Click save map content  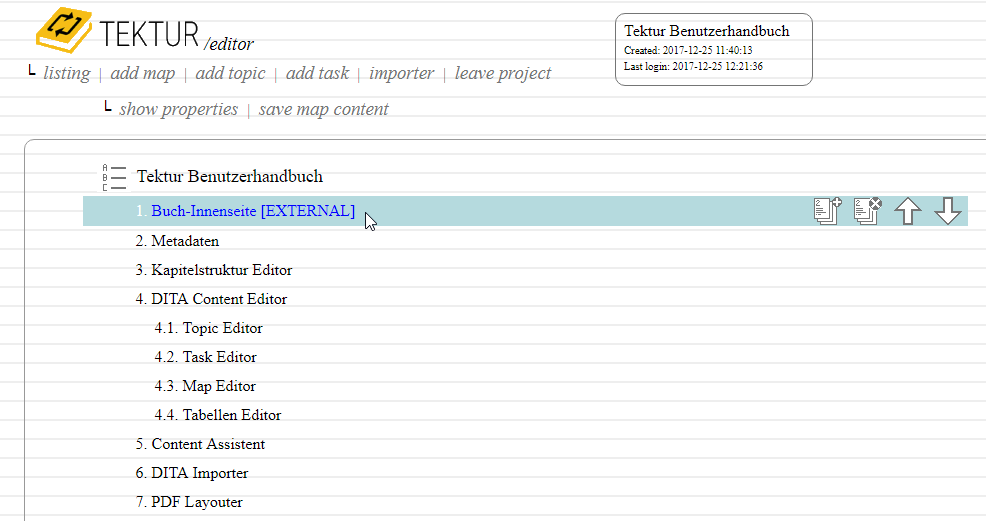pos(323,109)
